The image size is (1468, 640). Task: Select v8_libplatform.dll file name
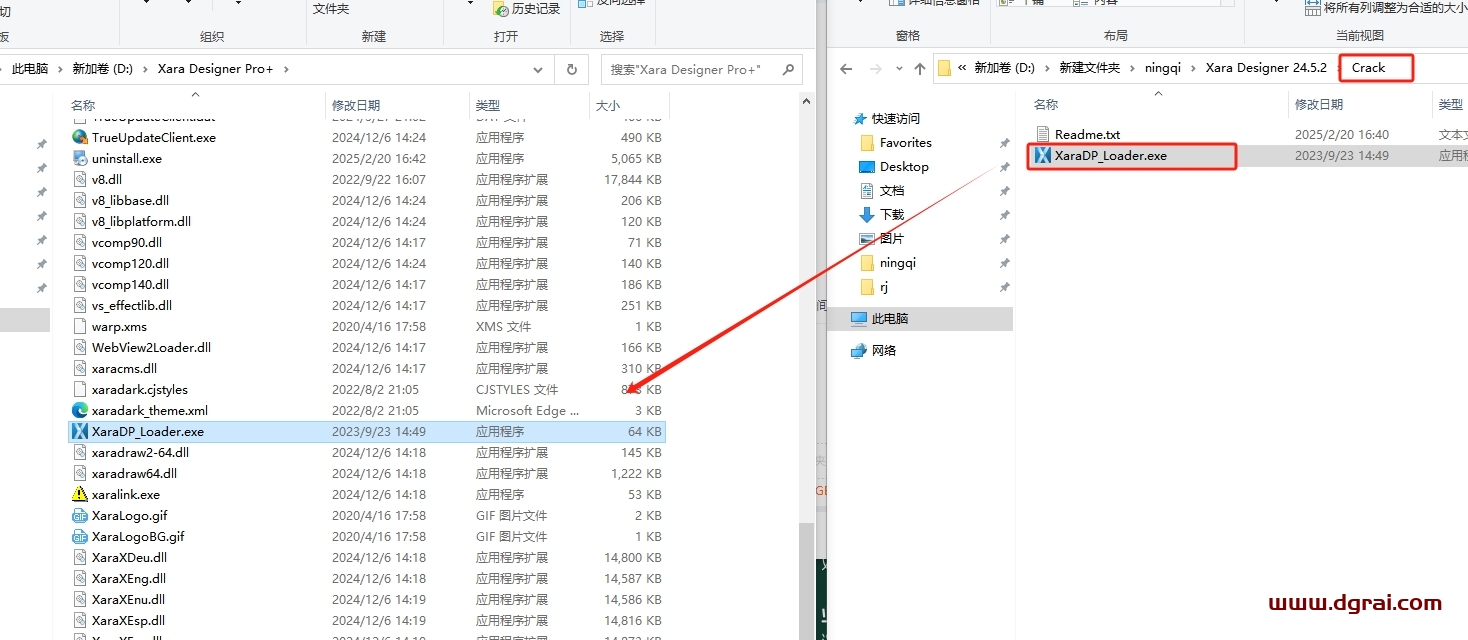[141, 221]
